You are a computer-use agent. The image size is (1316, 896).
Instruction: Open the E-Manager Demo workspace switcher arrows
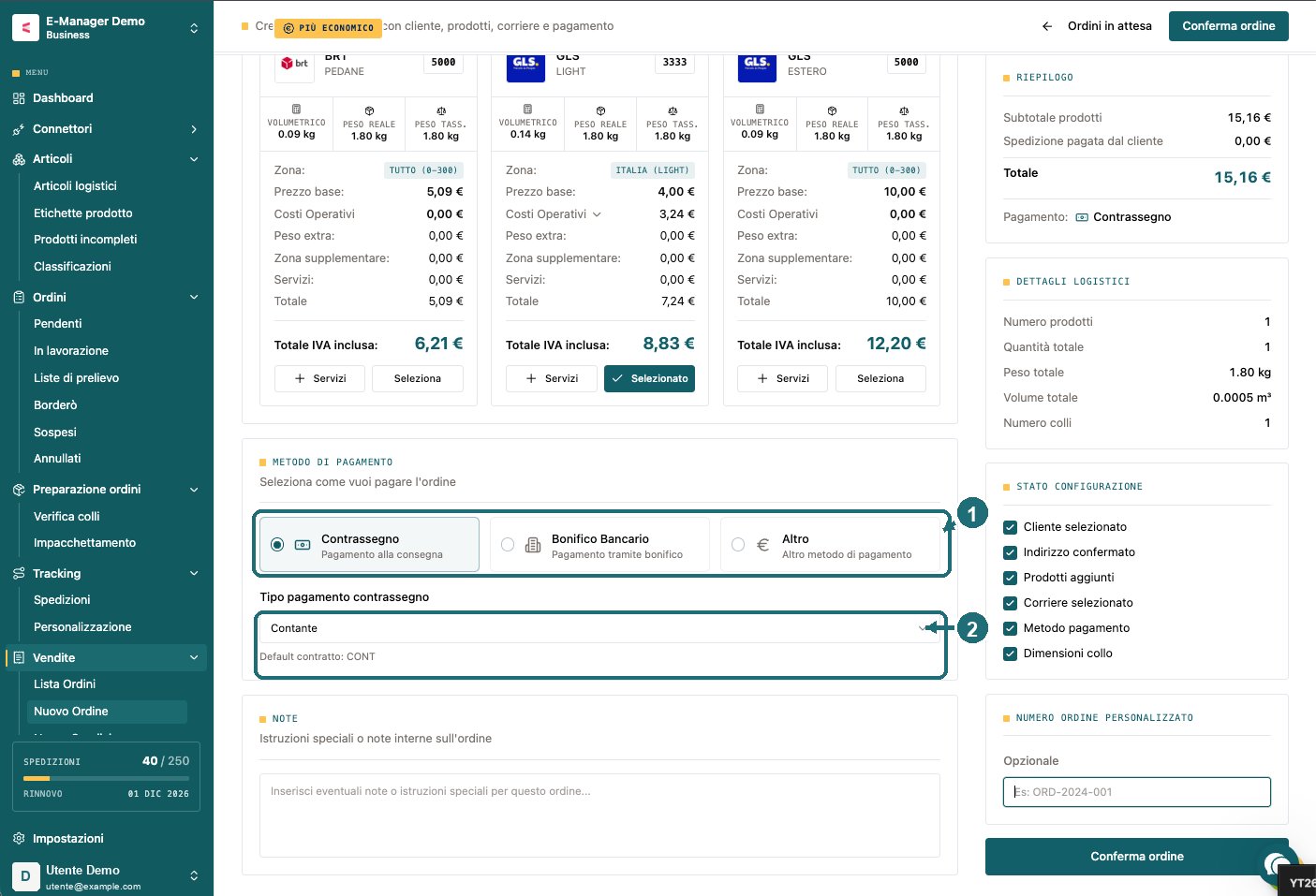194,28
